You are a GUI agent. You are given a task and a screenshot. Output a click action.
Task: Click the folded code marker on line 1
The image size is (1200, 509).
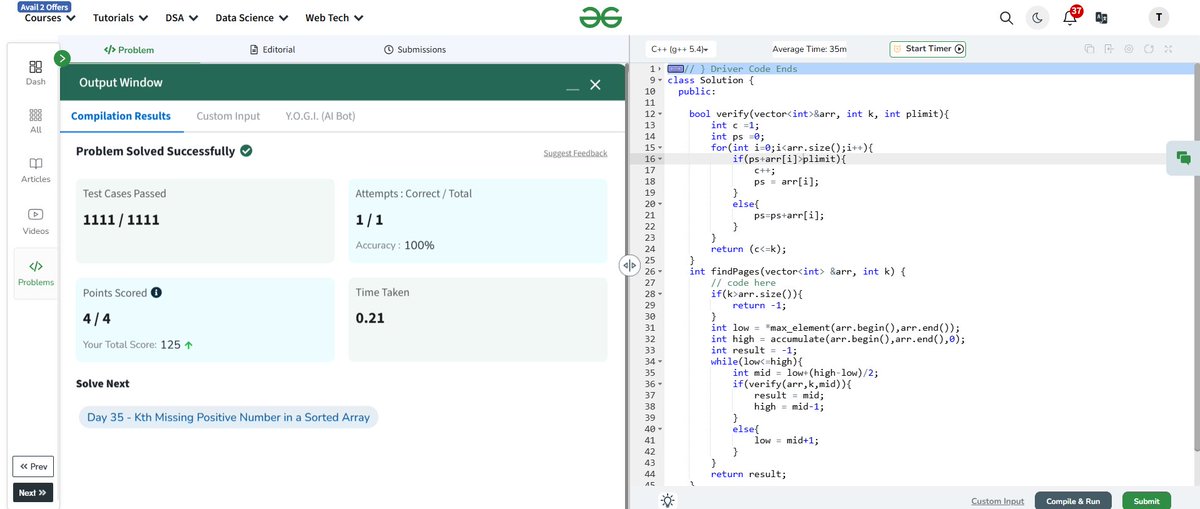pyautogui.click(x=674, y=69)
